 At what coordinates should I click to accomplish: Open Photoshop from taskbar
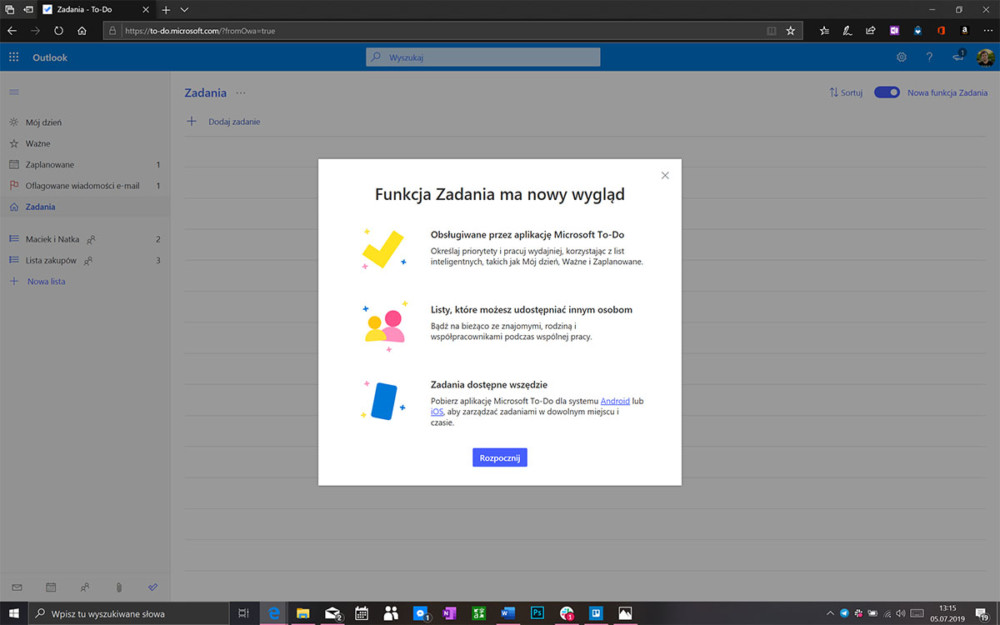point(537,614)
